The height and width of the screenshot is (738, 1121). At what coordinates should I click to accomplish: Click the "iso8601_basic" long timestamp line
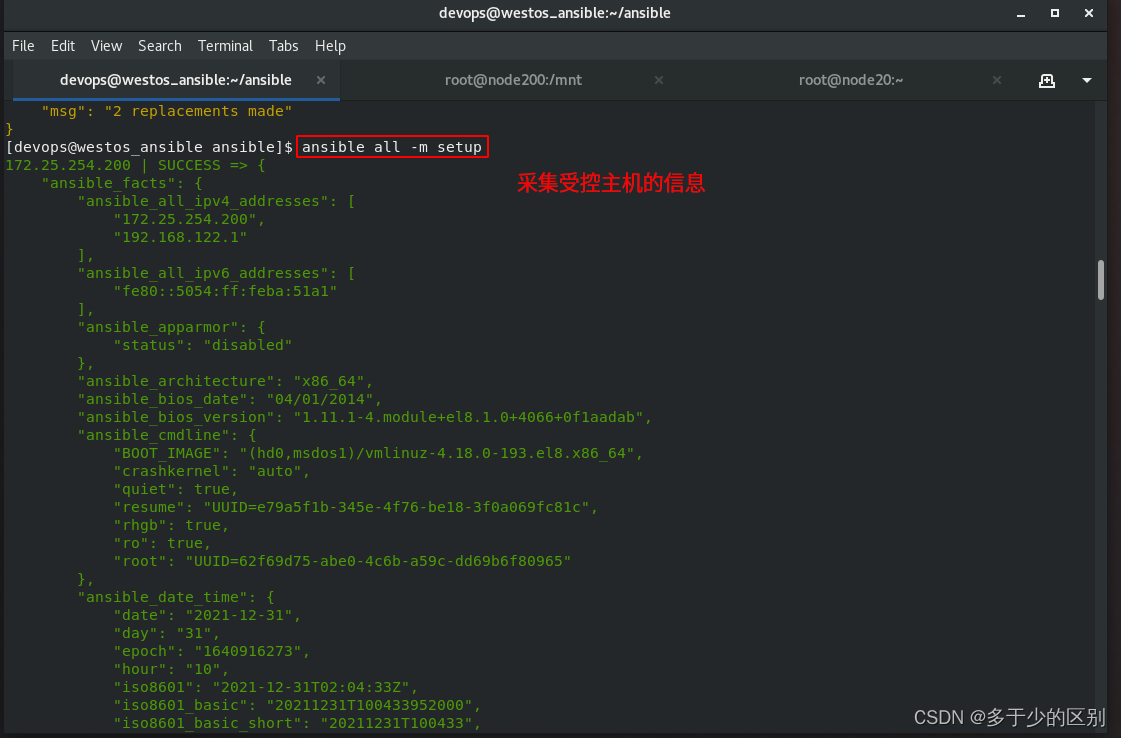click(x=297, y=705)
